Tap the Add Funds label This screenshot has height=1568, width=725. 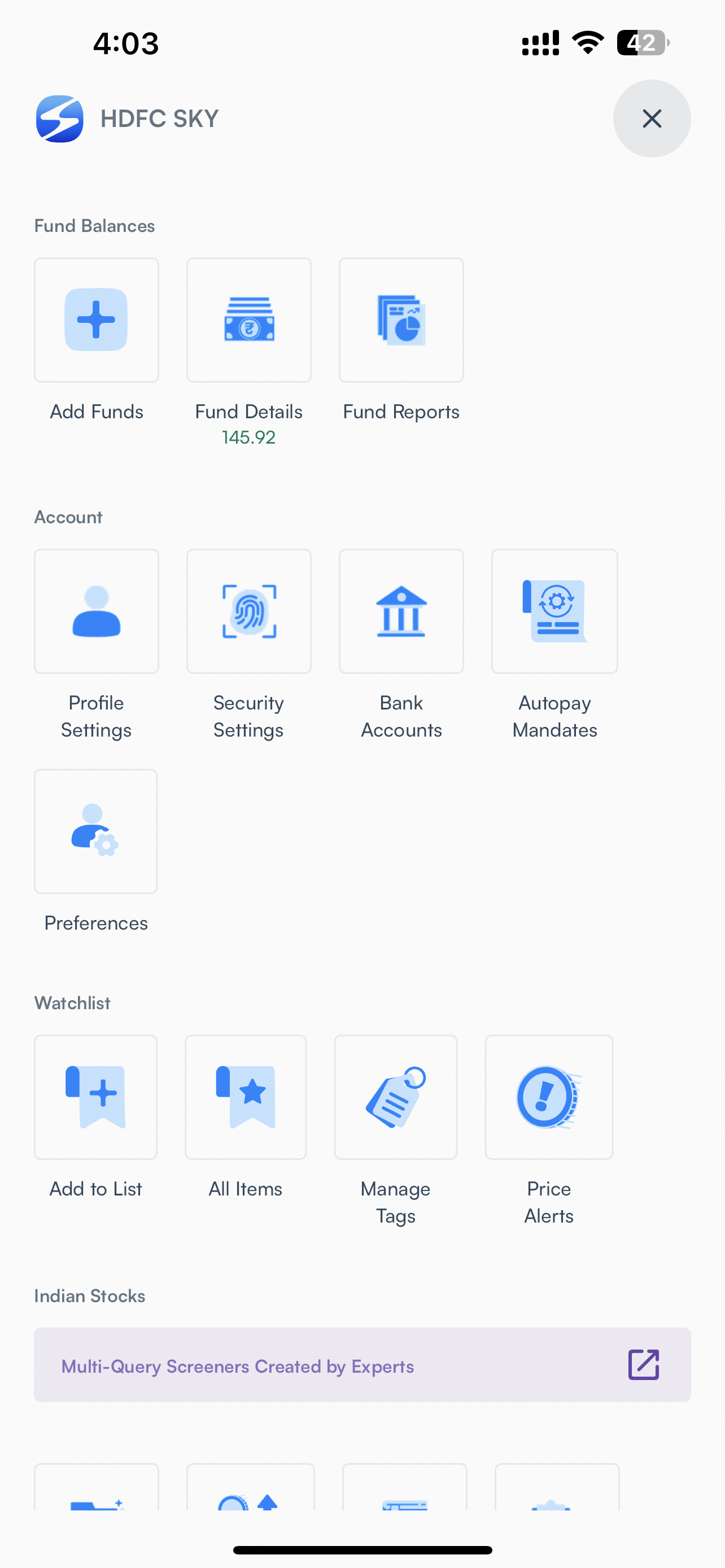tap(96, 411)
